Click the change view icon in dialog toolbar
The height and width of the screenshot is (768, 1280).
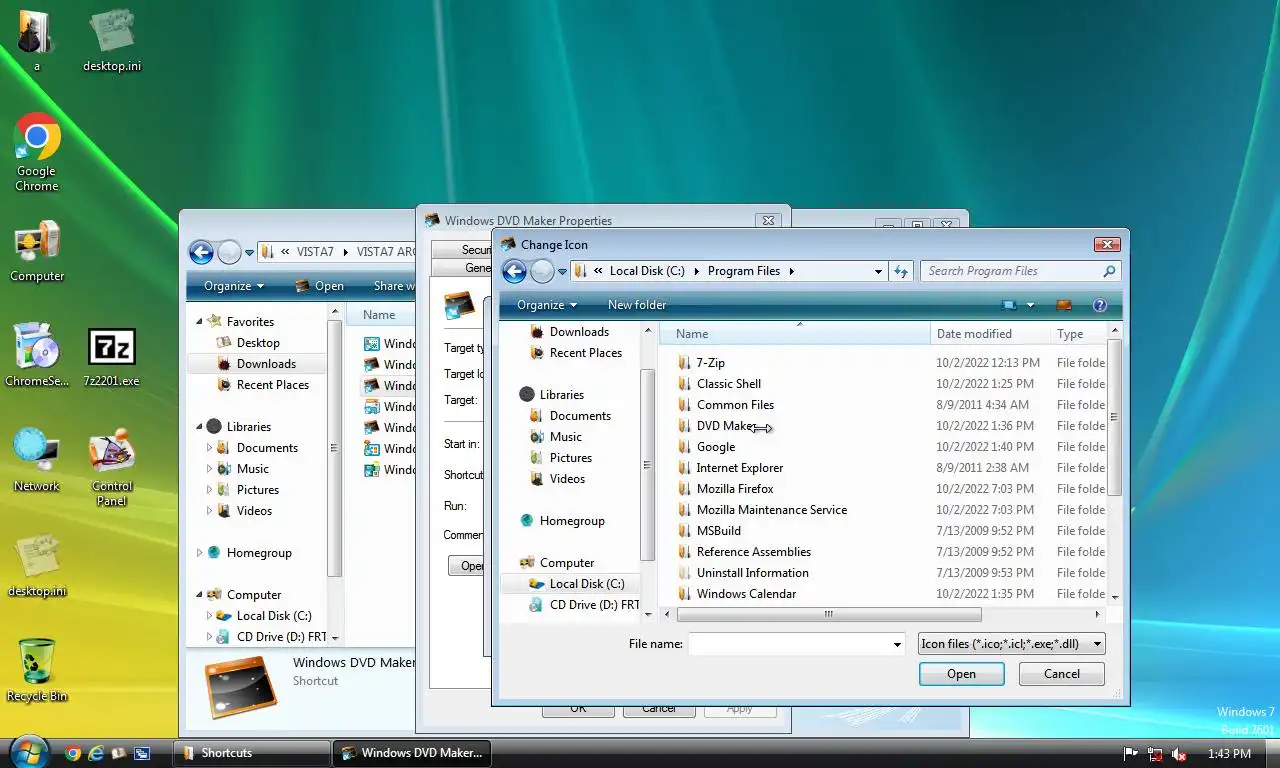1009,305
